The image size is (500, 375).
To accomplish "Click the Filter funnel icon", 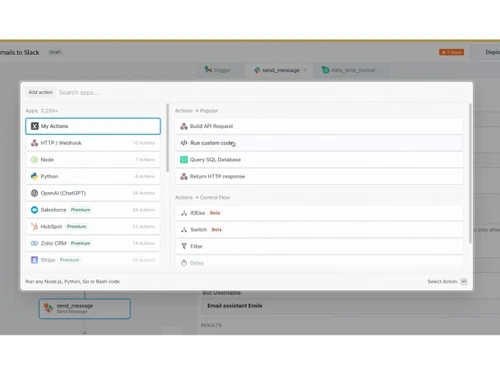I will click(184, 246).
